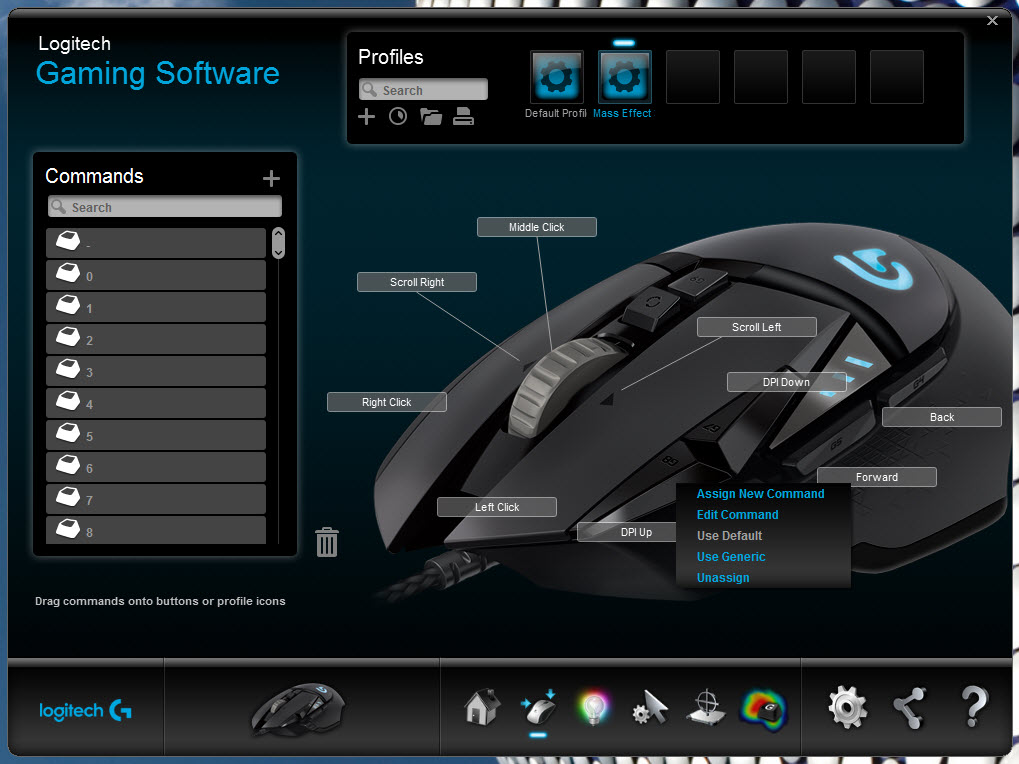Click the Middle Click button label
Viewport: 1019px width, 764px height.
537,227
